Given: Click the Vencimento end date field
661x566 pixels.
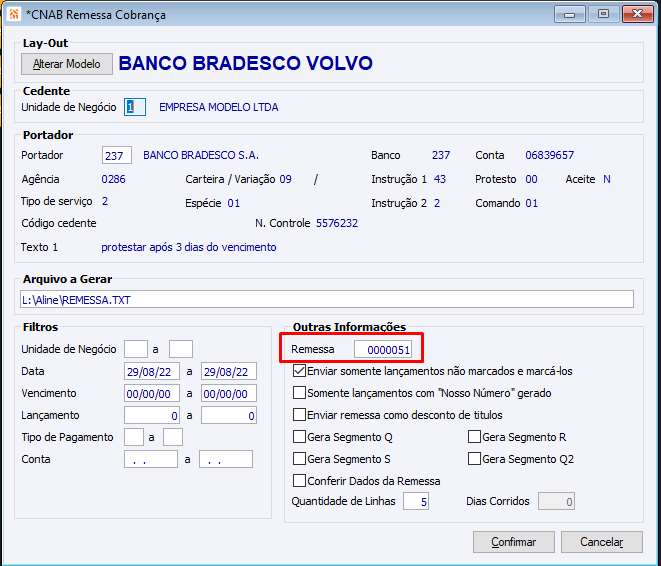Looking at the screenshot, I should click(229, 393).
